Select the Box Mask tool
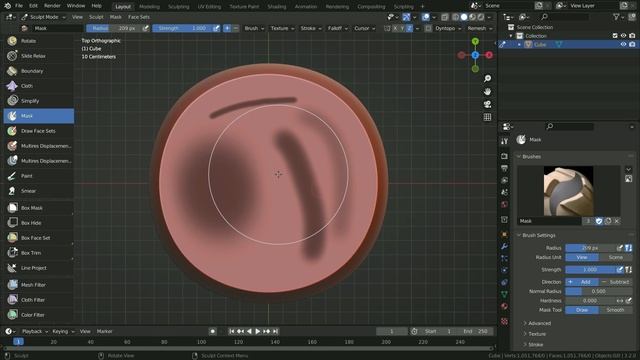Image resolution: width=640 pixels, height=360 pixels. pos(39,208)
